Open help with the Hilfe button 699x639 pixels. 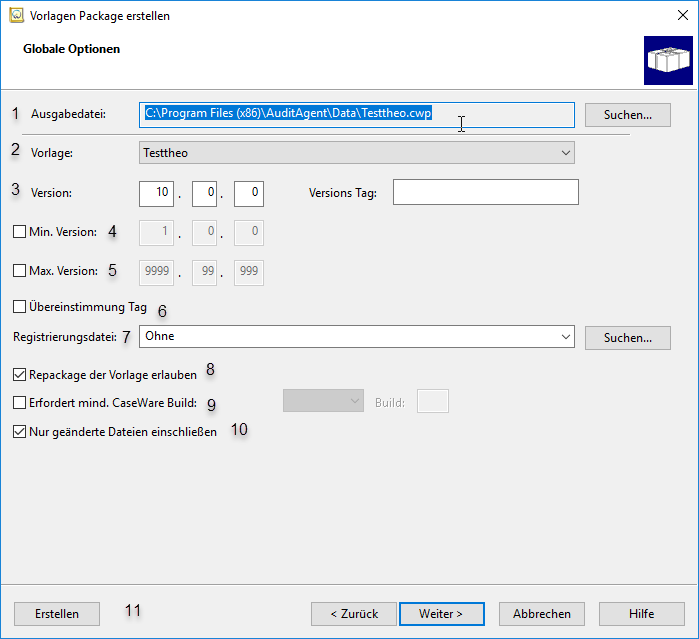(x=641, y=613)
